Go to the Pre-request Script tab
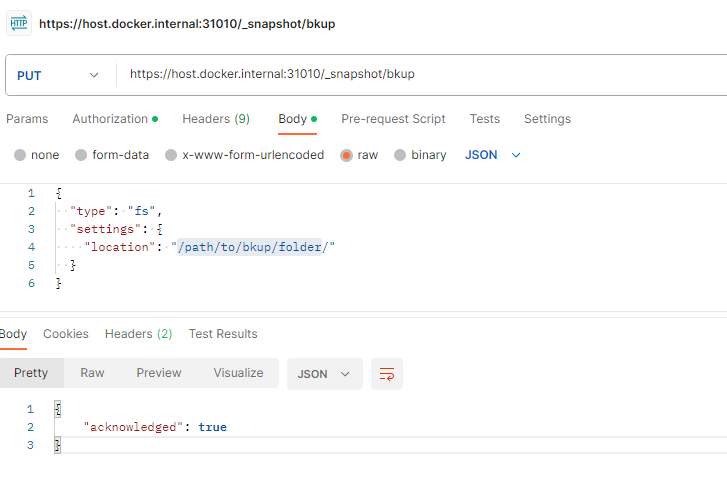727x495 pixels. coord(393,119)
